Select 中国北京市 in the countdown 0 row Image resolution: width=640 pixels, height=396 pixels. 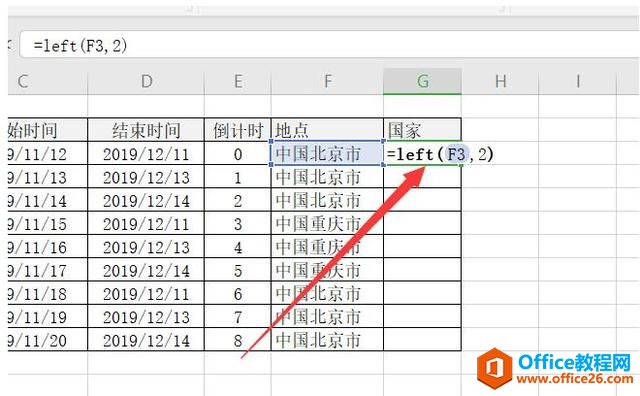coord(327,154)
